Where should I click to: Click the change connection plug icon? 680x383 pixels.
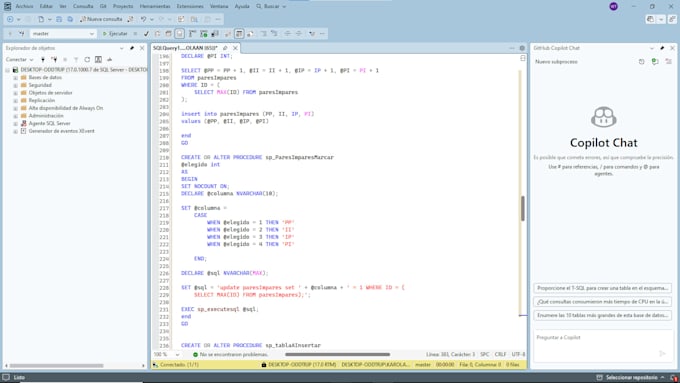(x=22, y=33)
